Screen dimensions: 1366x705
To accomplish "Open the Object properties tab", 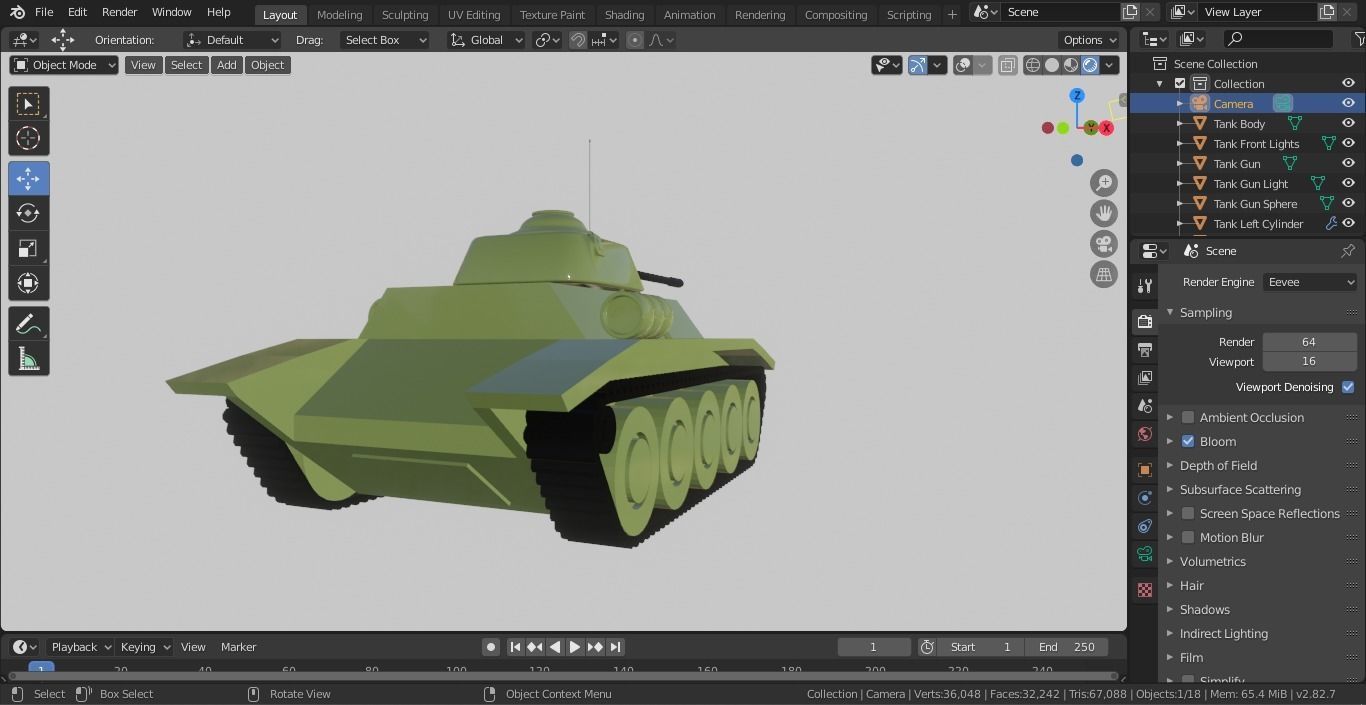I will pos(1145,469).
